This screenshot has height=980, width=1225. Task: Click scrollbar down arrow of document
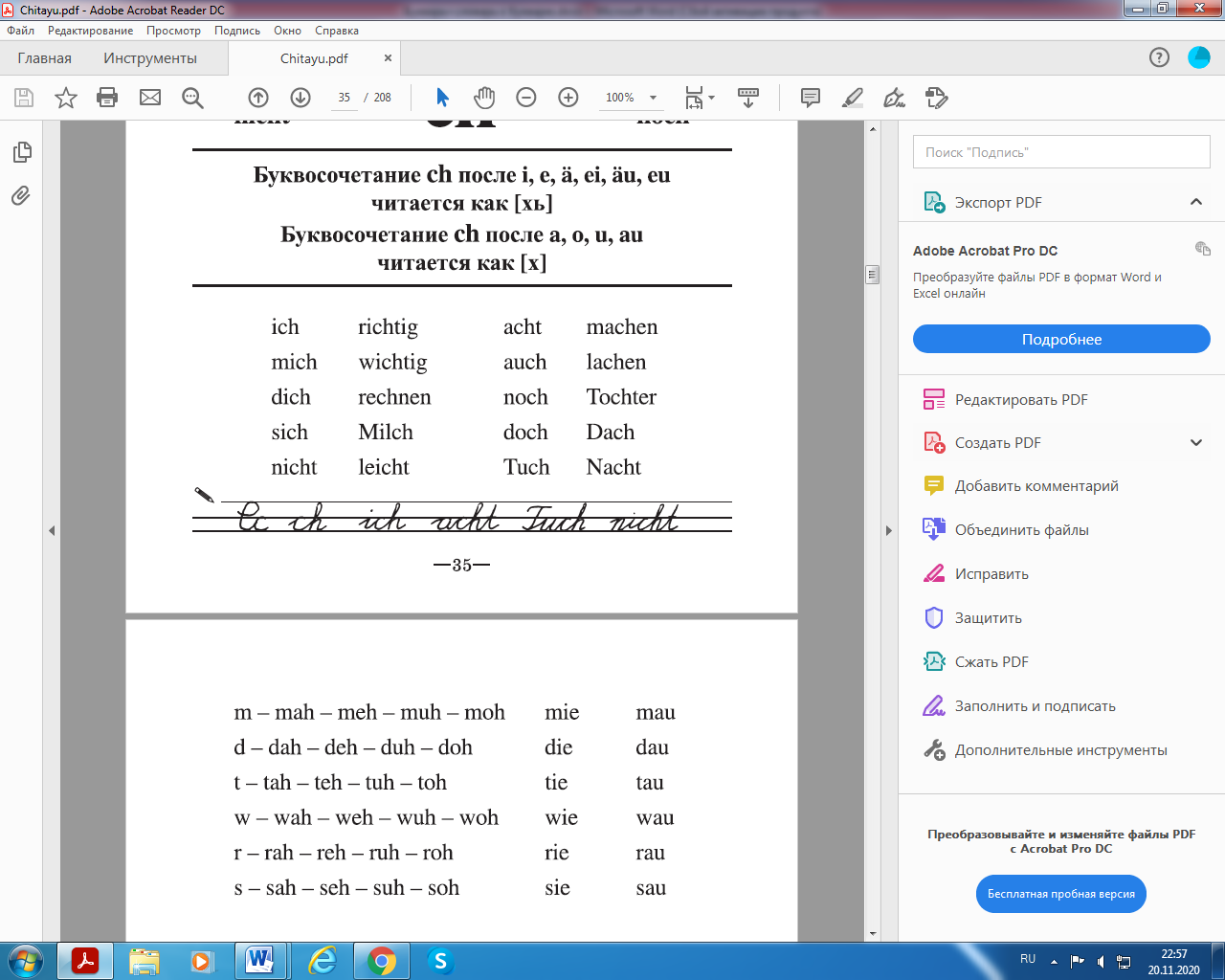pos(872,934)
